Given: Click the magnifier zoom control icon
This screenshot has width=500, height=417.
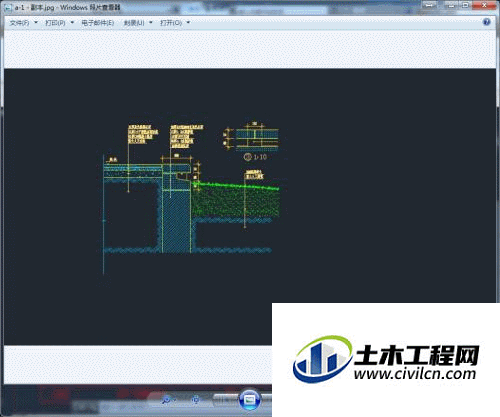Looking at the screenshot, I should (x=166, y=400).
